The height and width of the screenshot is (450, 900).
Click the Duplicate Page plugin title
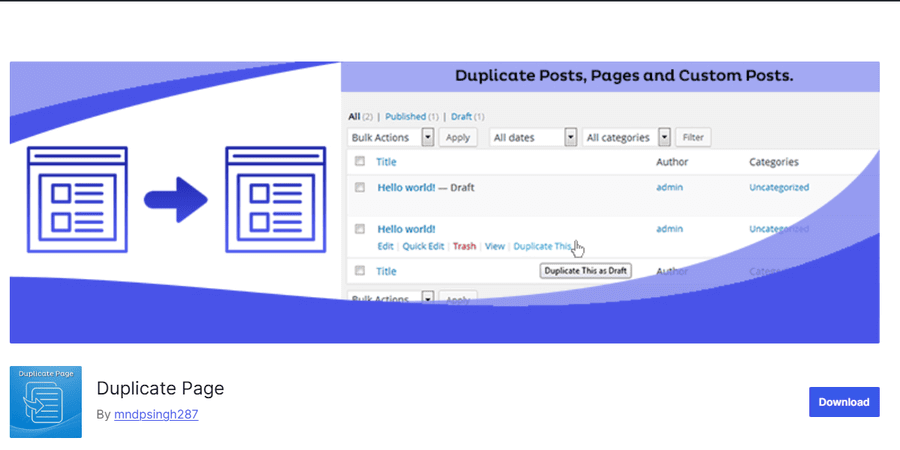click(160, 389)
